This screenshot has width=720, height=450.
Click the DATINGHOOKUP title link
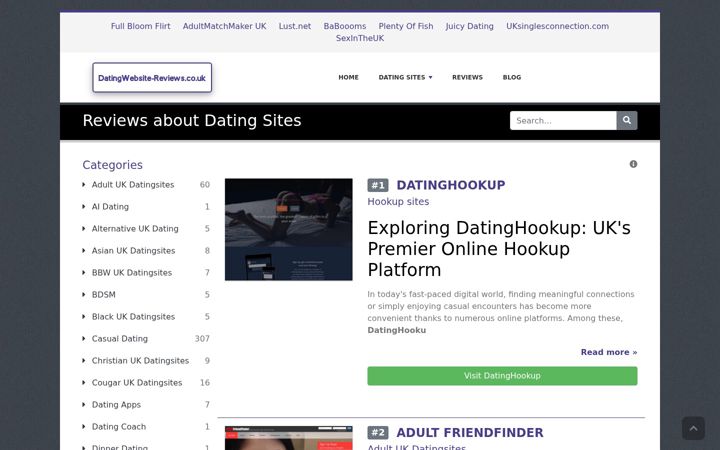450,185
